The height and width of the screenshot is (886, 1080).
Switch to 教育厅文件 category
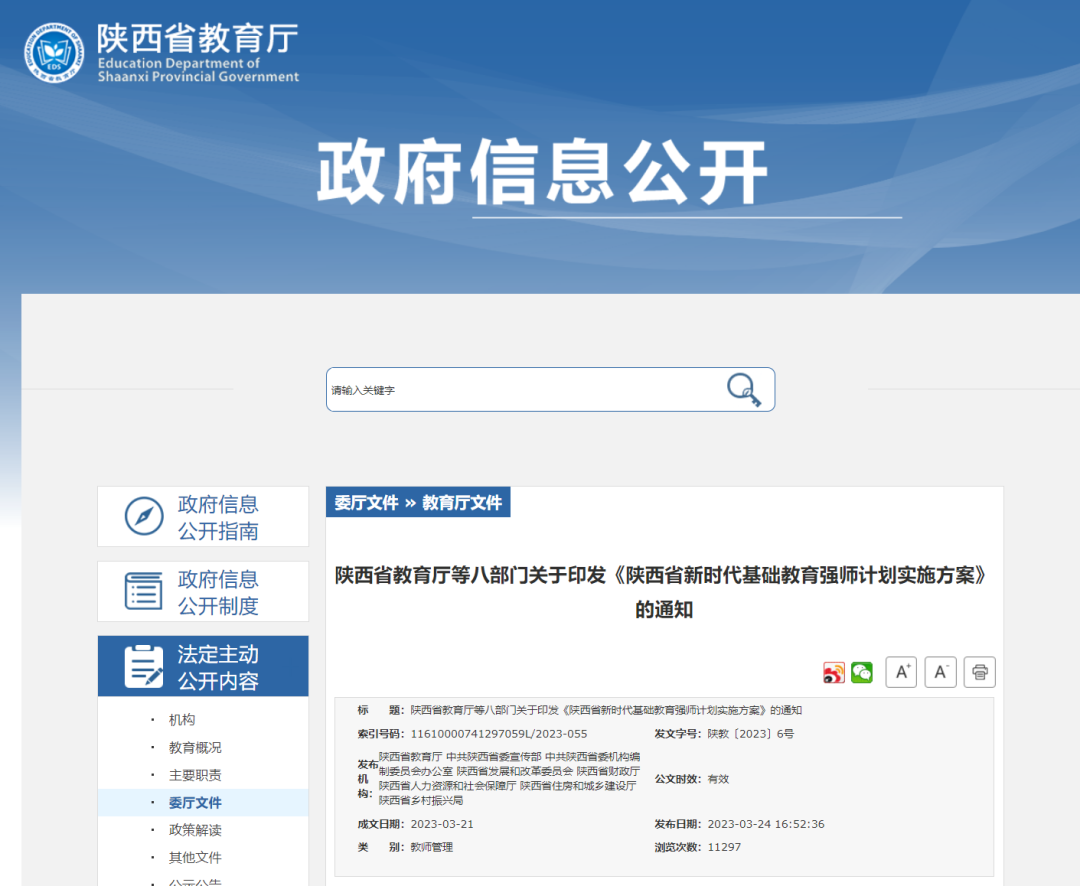click(x=462, y=503)
